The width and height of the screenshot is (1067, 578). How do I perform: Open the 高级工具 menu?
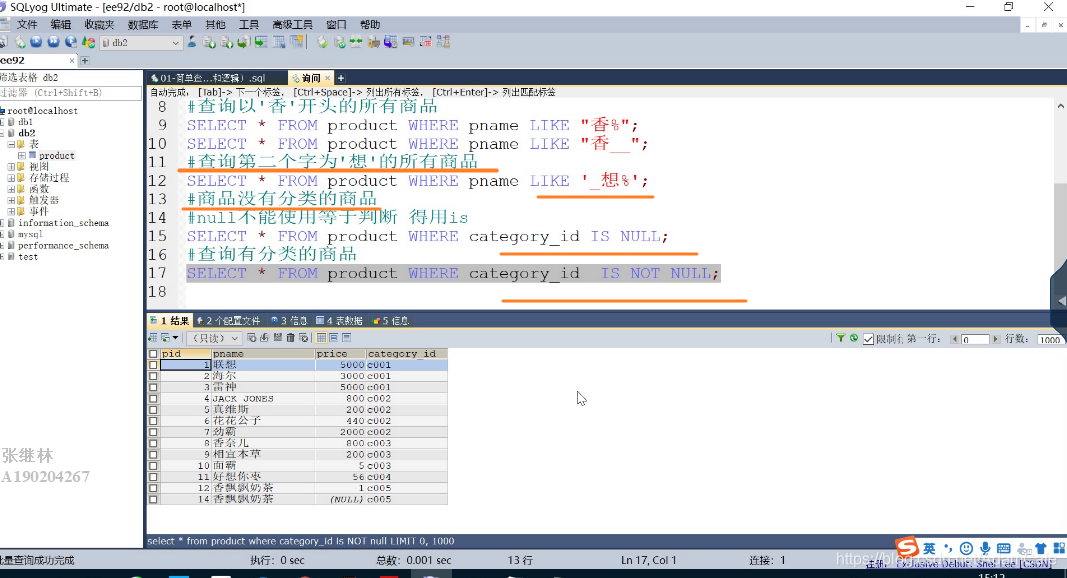click(x=292, y=25)
